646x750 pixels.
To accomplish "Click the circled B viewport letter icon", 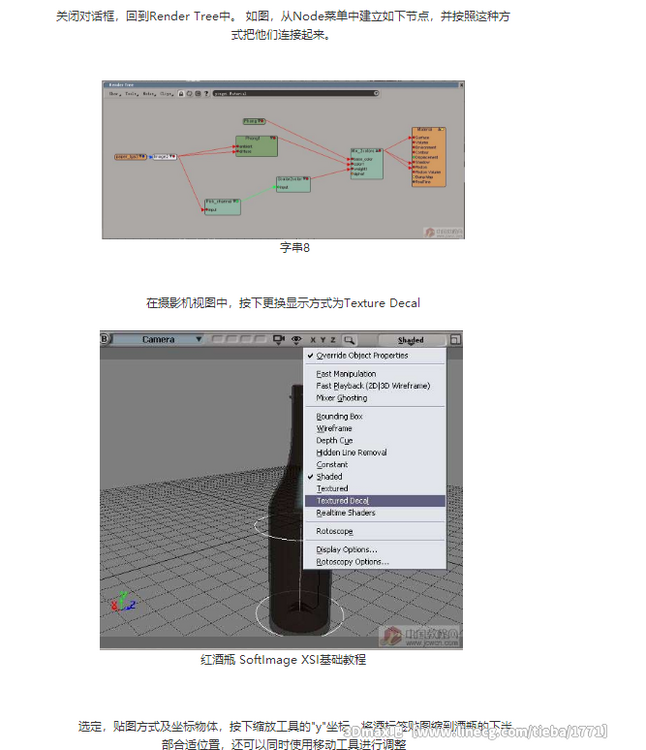I will 106,339.
